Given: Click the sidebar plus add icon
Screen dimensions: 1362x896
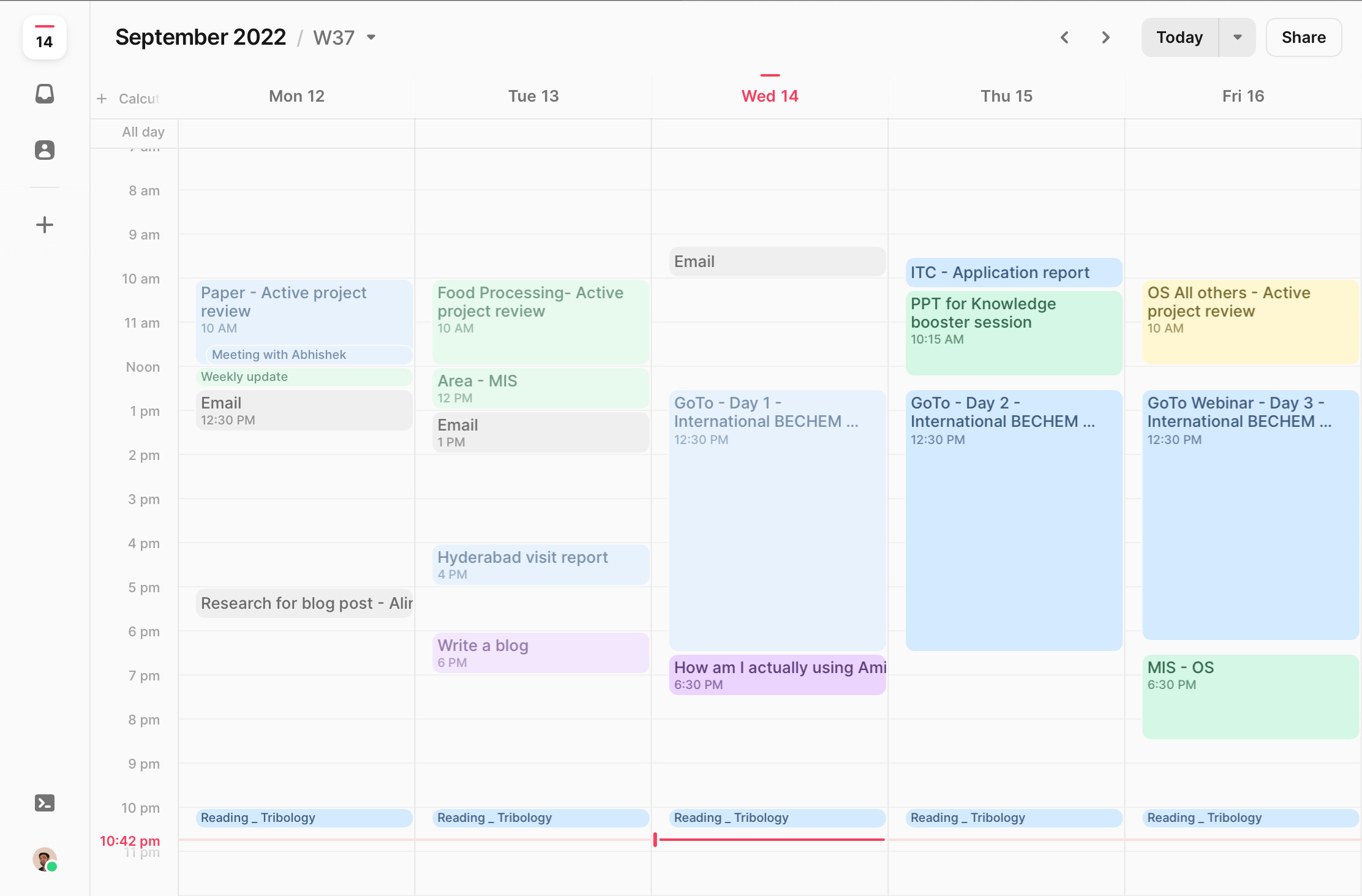Looking at the screenshot, I should coord(44,225).
